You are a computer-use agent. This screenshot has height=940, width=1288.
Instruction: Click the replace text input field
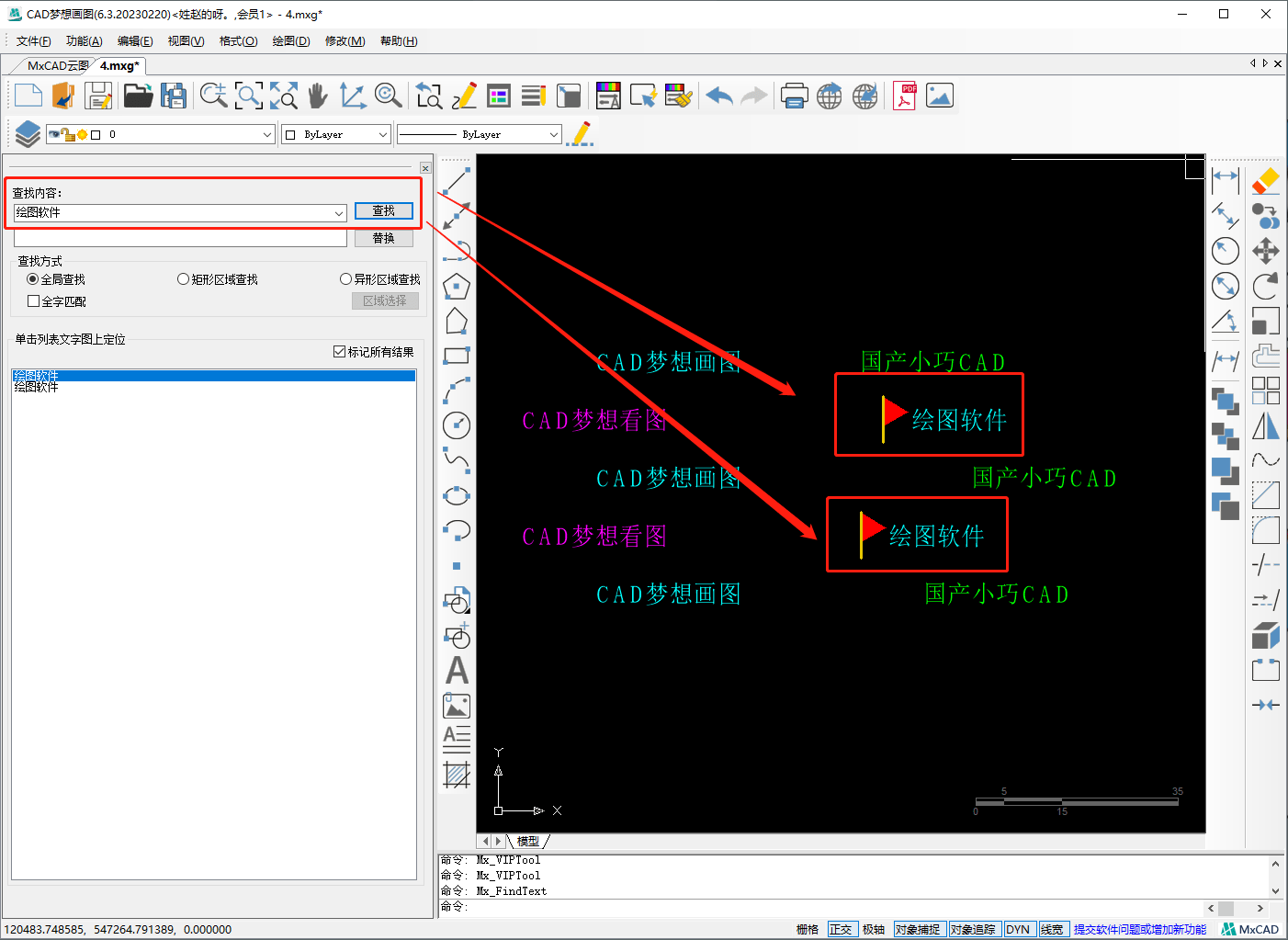pos(180,238)
